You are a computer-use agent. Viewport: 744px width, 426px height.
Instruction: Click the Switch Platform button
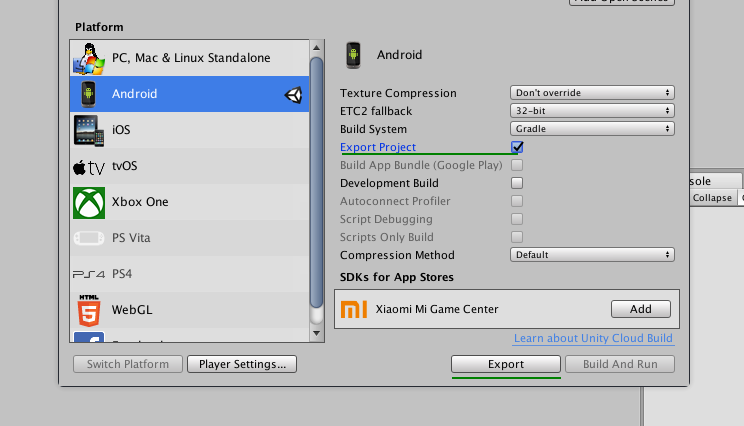point(128,364)
